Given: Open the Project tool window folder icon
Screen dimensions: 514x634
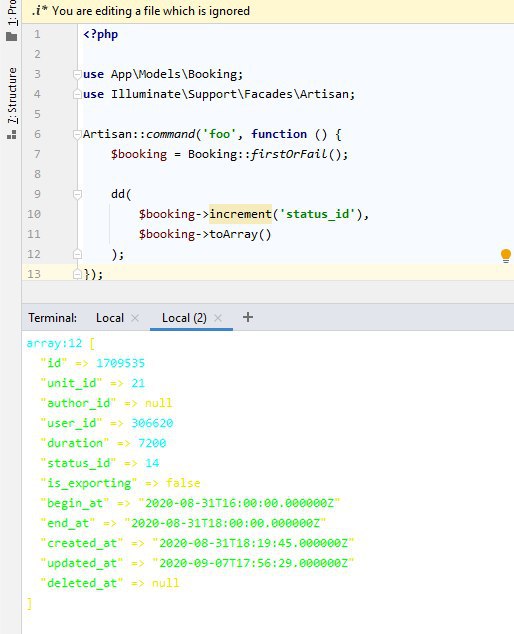Looking at the screenshot, I should (x=12, y=37).
